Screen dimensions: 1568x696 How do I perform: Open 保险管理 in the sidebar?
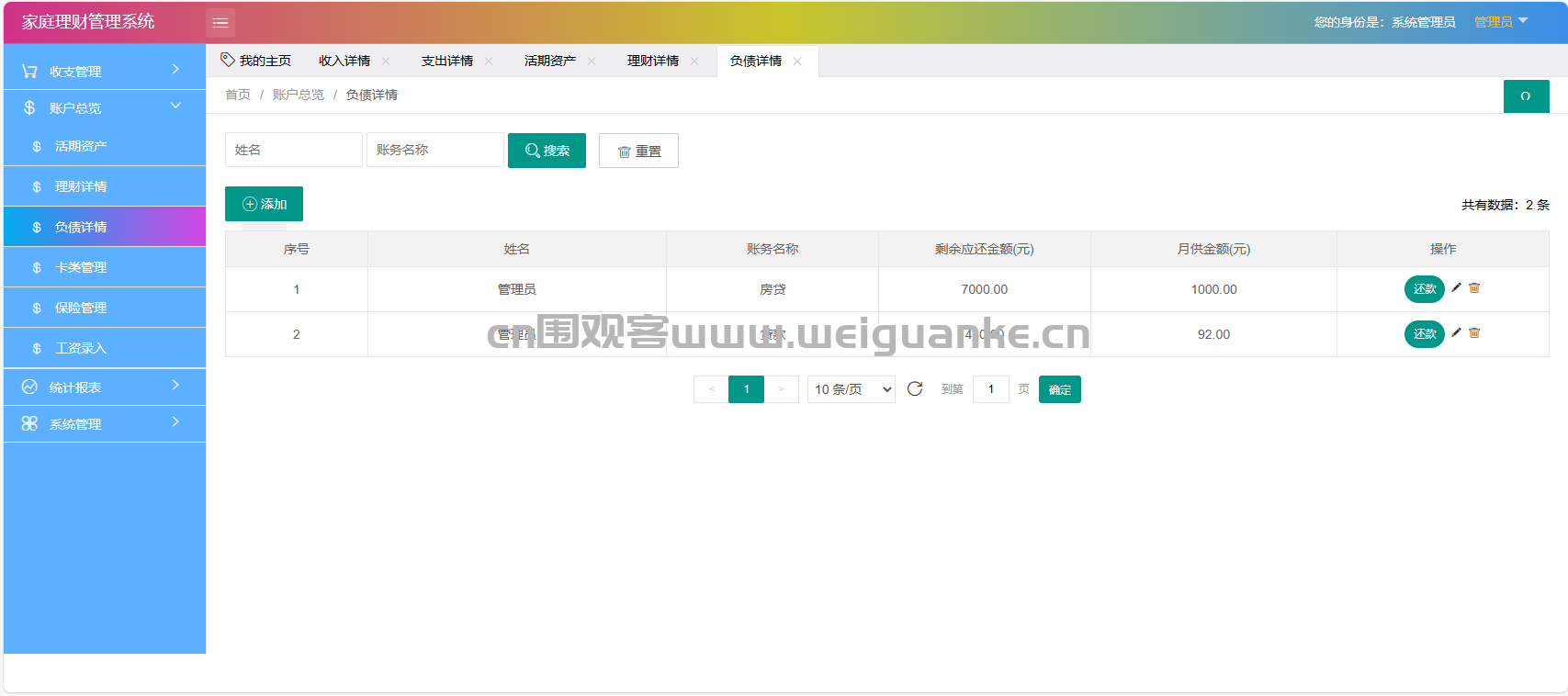click(105, 308)
